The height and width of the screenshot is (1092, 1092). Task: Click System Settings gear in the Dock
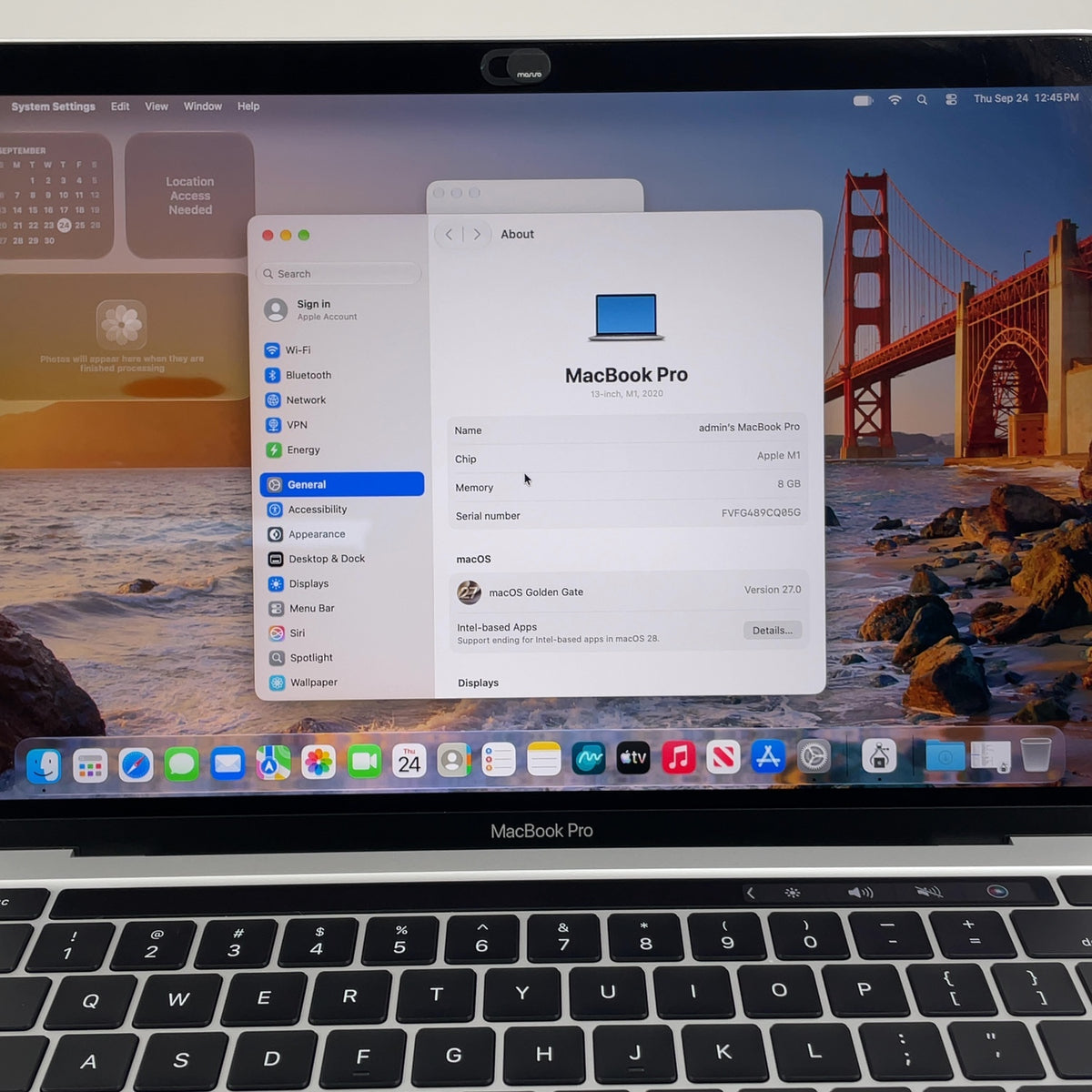click(x=814, y=756)
